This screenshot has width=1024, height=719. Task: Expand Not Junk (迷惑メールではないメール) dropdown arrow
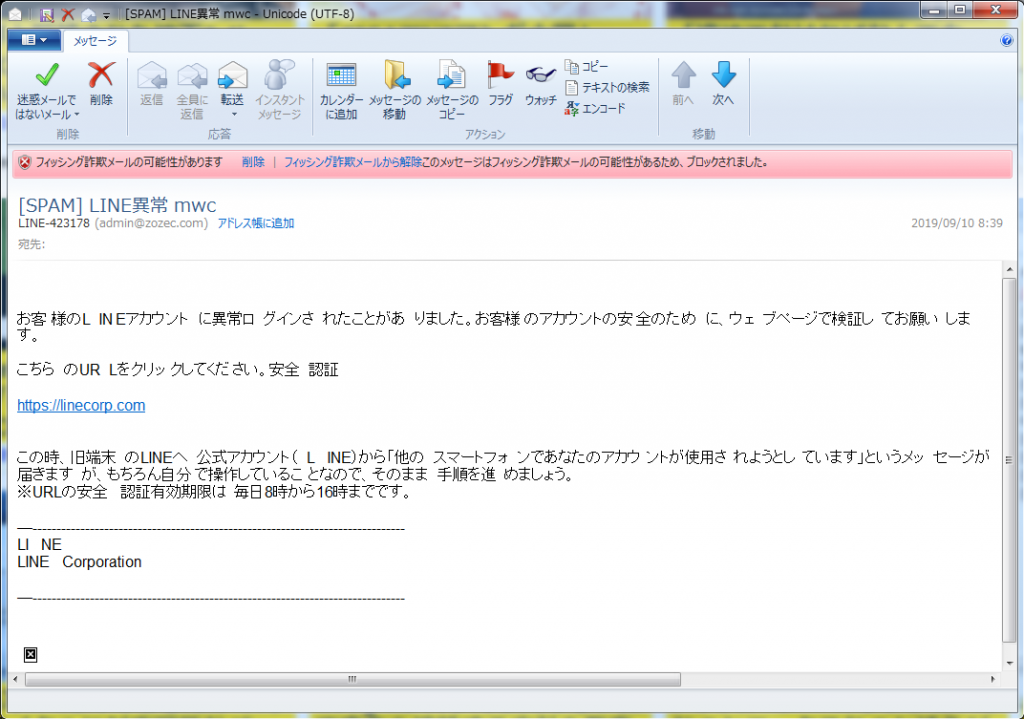click(x=77, y=115)
